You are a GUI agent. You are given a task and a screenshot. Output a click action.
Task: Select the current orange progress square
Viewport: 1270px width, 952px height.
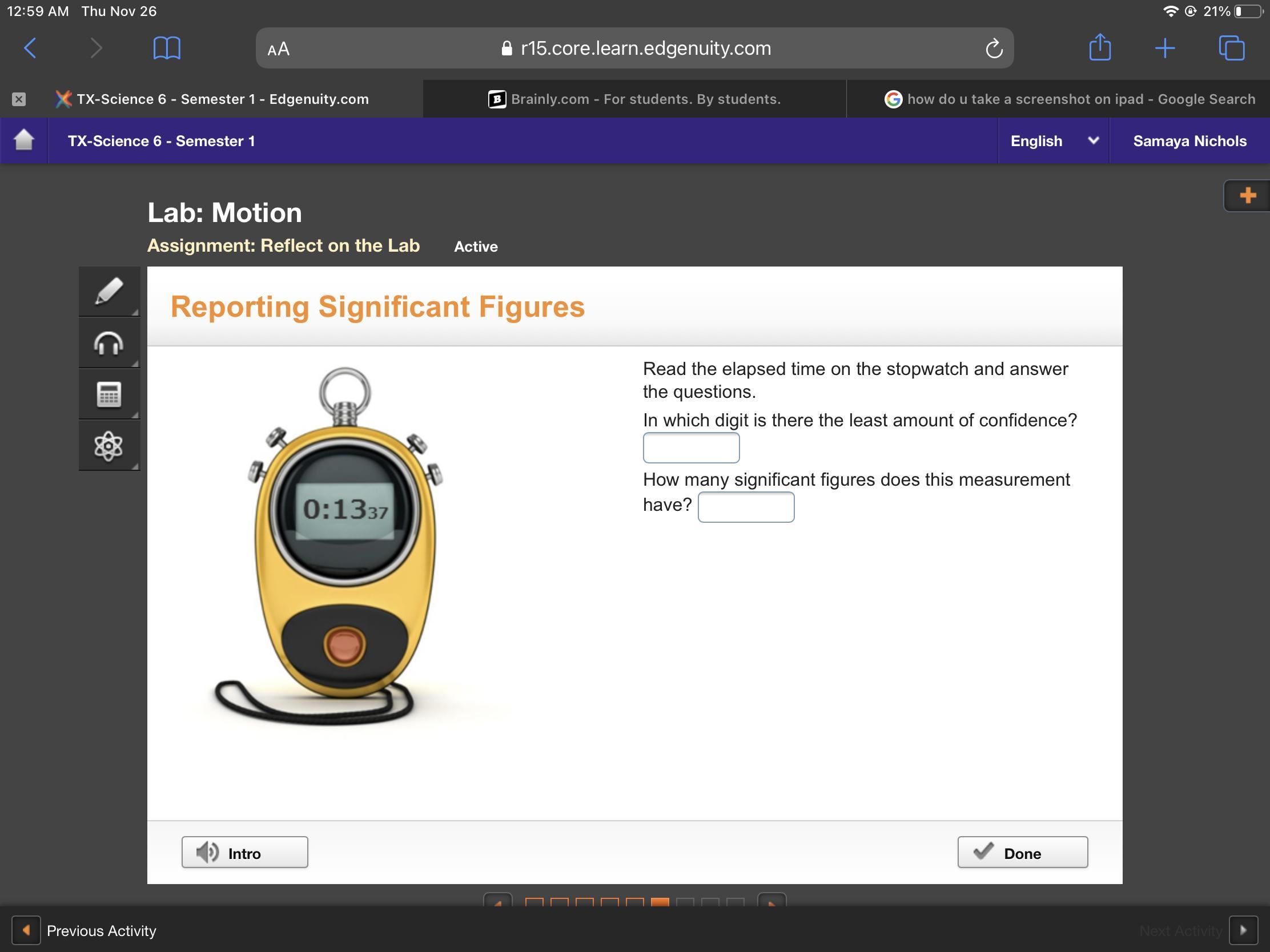pyautogui.click(x=660, y=903)
